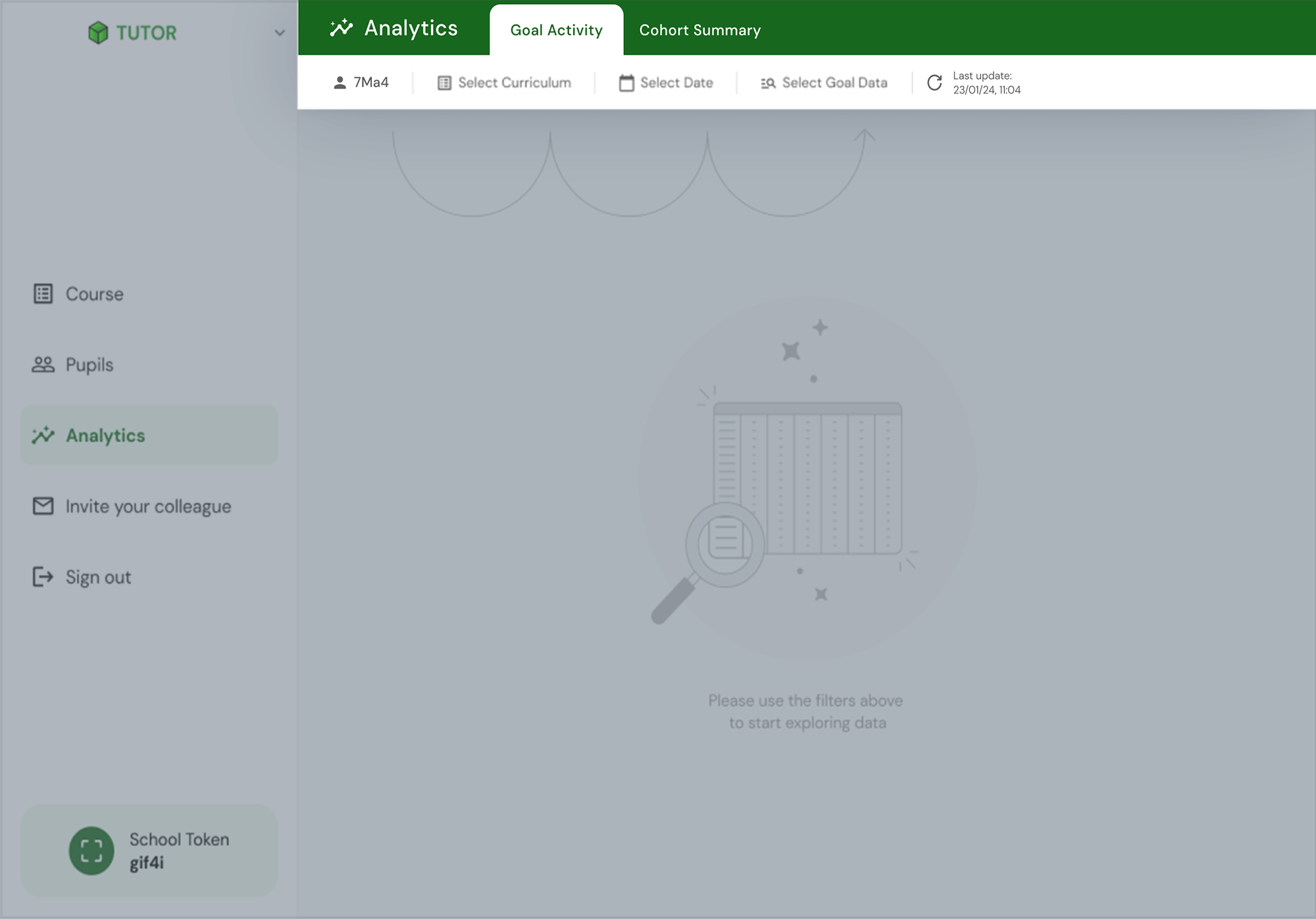
Task: Click the envelope icon for inviting colleague
Action: (43, 506)
